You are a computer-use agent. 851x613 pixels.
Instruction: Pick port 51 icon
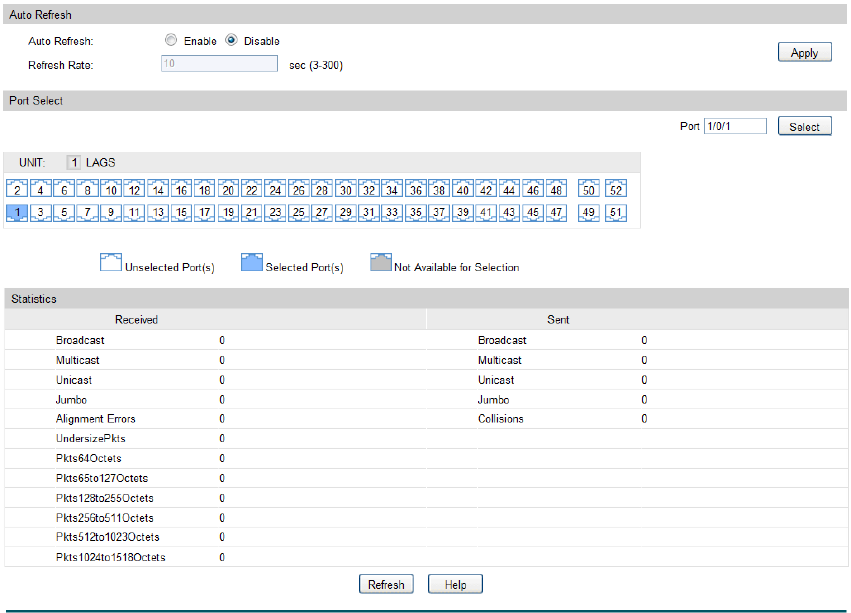616,212
